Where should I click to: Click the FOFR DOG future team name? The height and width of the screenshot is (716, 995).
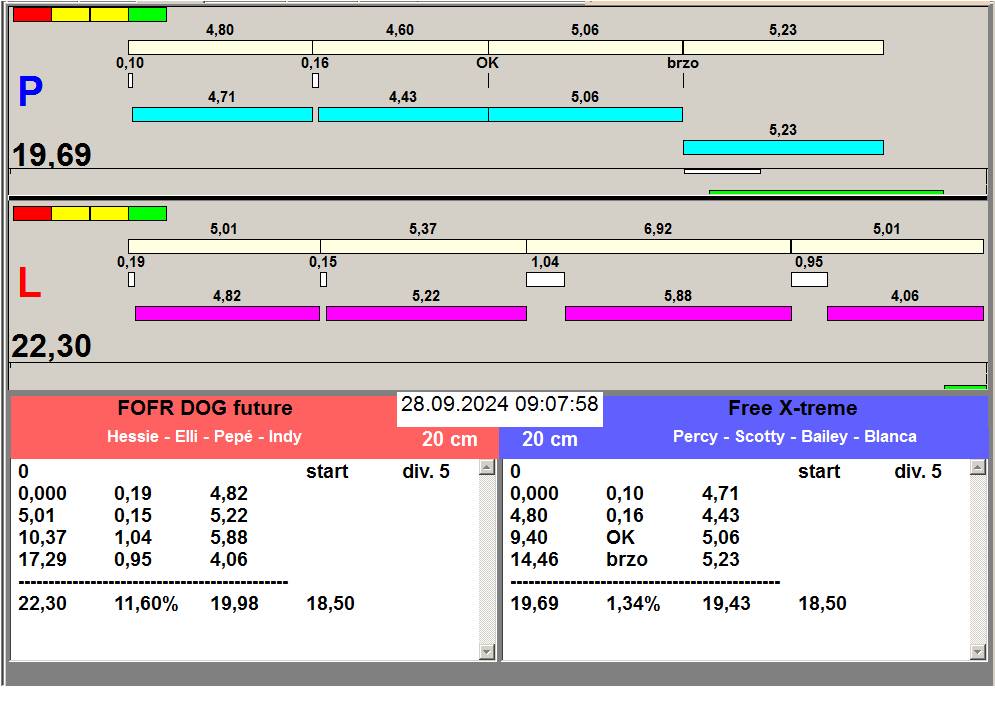point(205,408)
